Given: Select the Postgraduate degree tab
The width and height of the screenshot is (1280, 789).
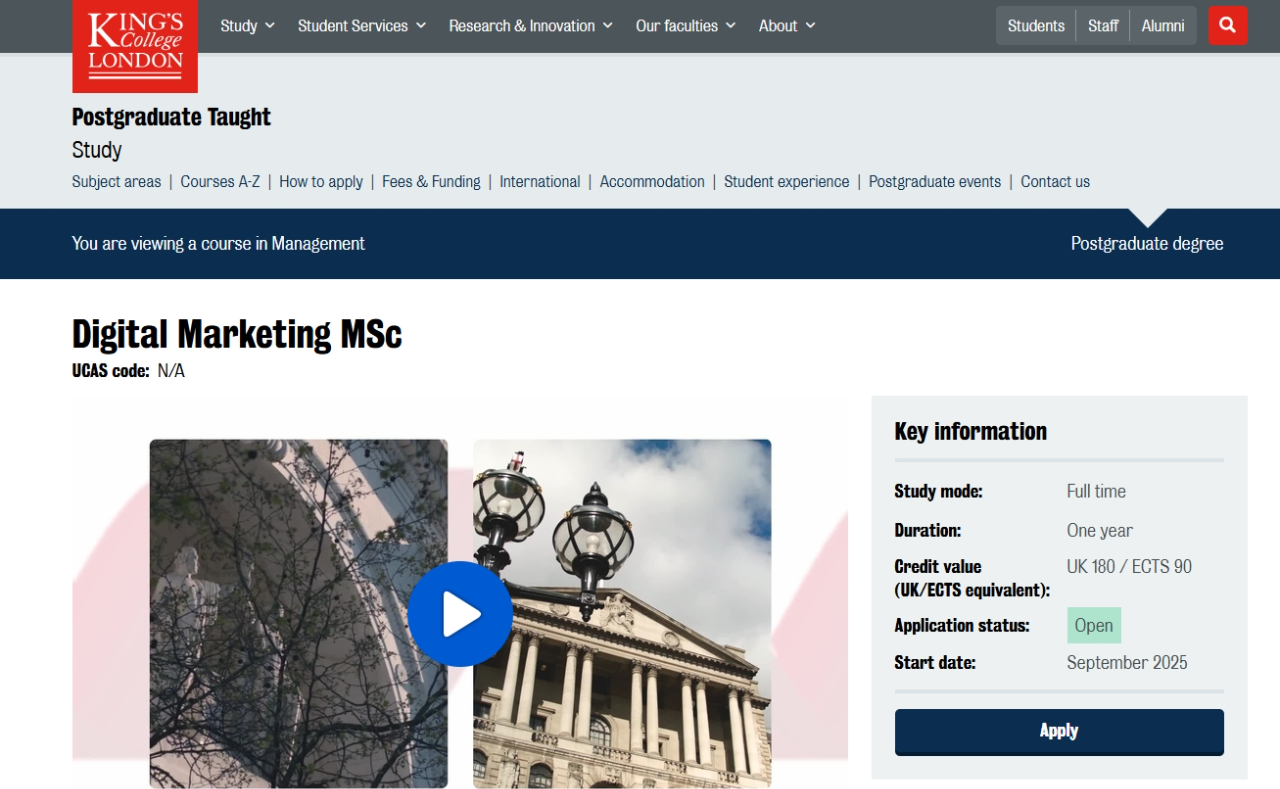Looking at the screenshot, I should (1147, 243).
